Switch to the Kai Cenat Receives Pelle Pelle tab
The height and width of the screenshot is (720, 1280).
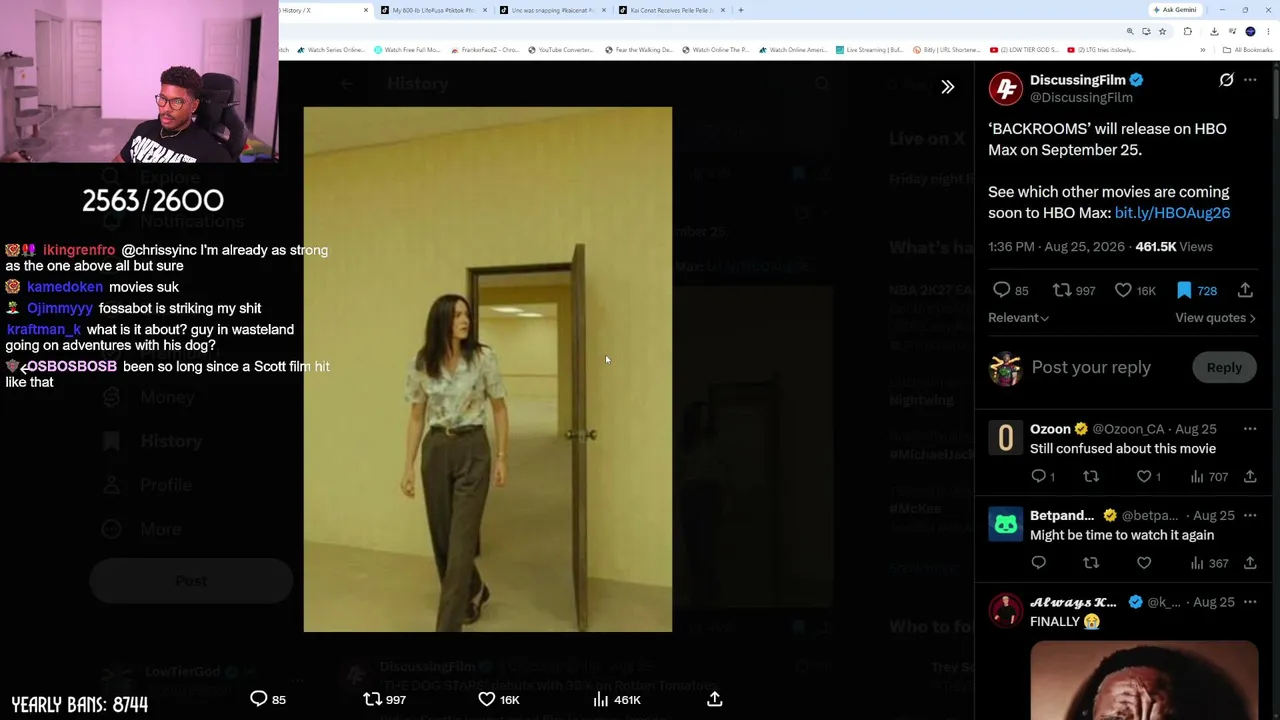point(671,10)
